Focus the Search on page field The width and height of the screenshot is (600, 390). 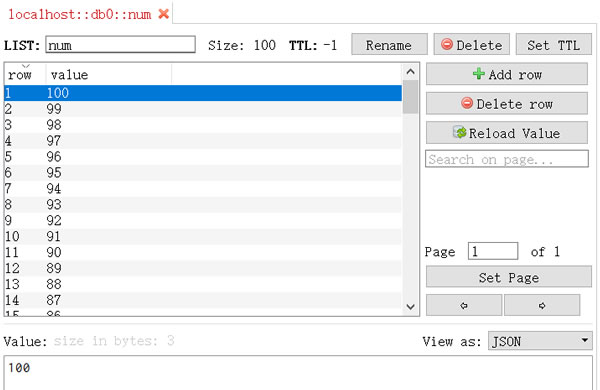pyautogui.click(x=507, y=159)
